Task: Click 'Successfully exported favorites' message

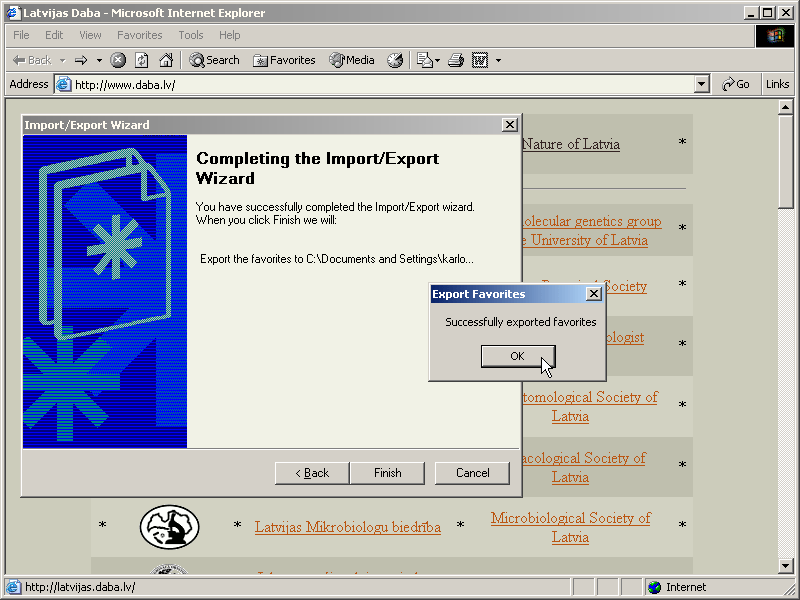Action: tap(520, 322)
